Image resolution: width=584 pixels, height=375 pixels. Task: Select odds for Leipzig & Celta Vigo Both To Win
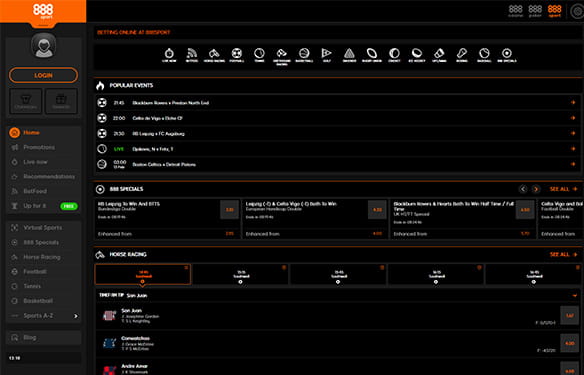coord(377,210)
